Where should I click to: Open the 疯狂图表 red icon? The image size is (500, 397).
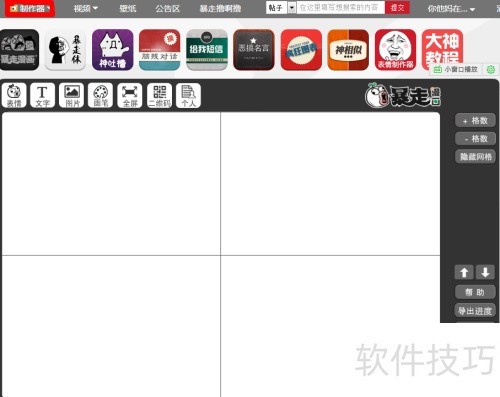tap(301, 50)
